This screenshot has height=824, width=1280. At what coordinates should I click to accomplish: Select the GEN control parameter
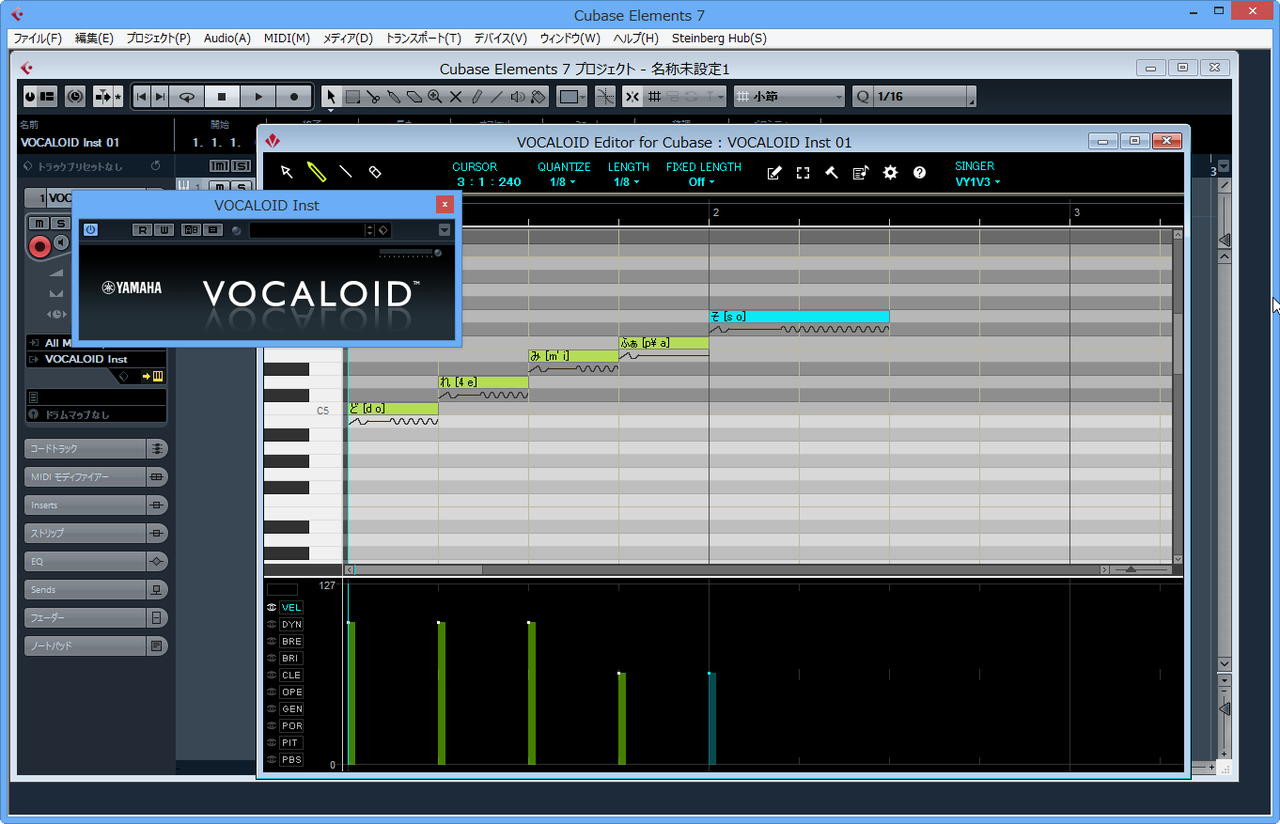(x=291, y=709)
